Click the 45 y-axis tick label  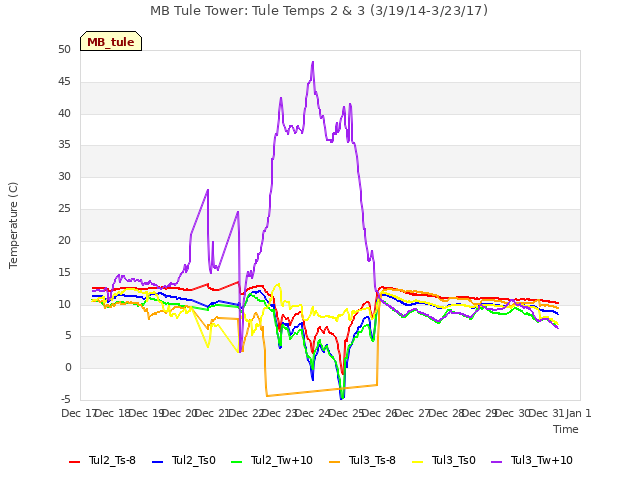[64, 82]
